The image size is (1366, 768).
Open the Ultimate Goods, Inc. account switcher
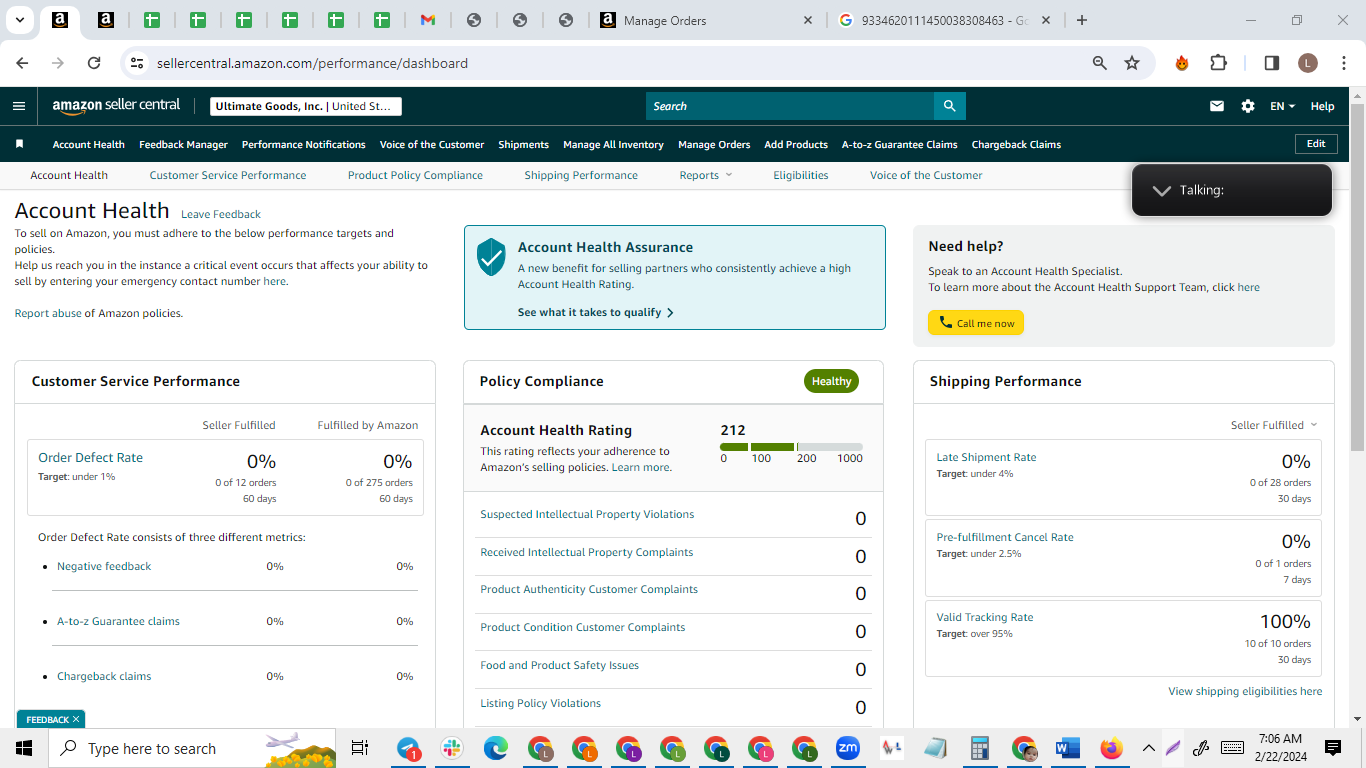pyautogui.click(x=306, y=106)
